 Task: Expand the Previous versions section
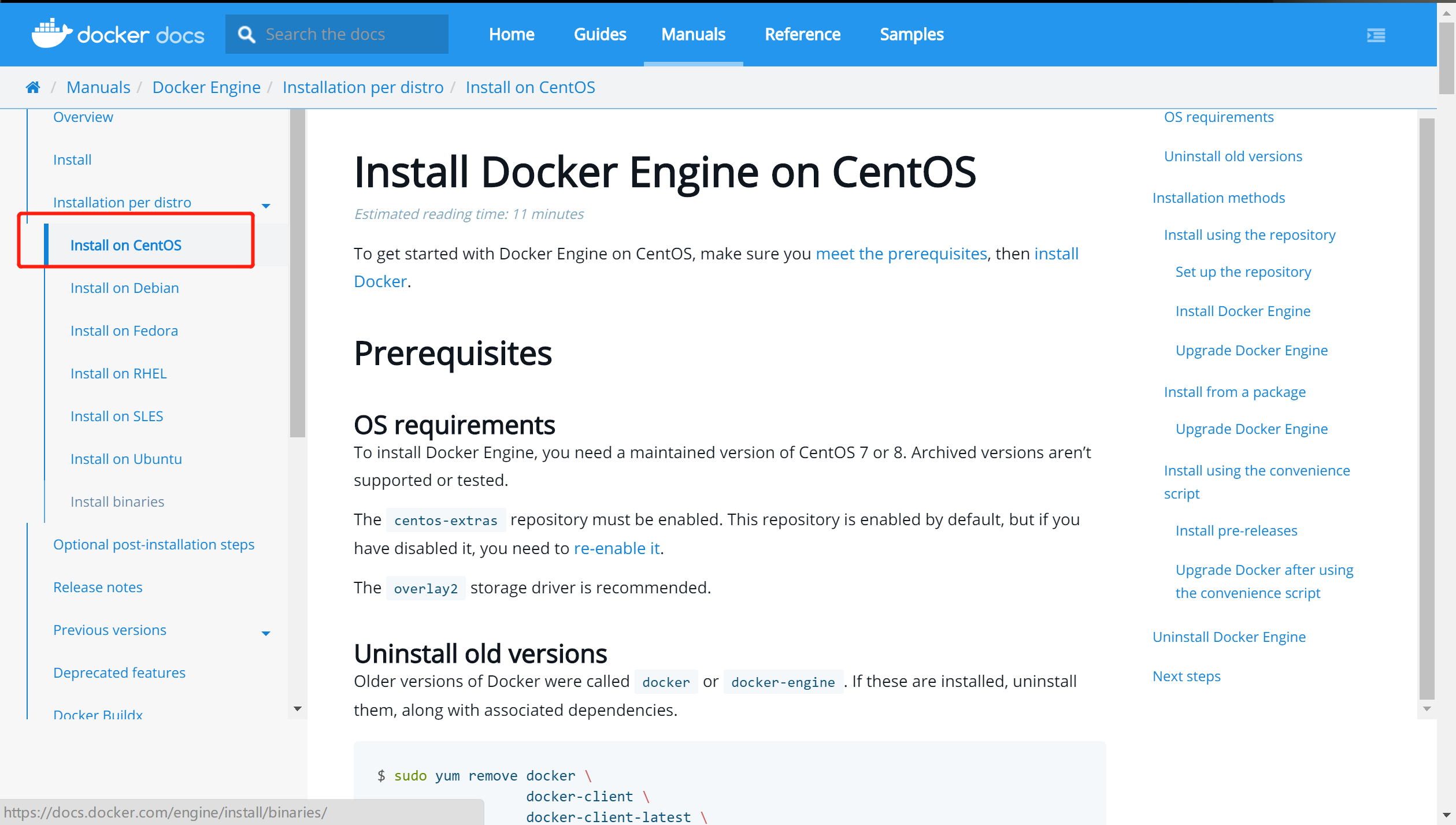tap(266, 633)
